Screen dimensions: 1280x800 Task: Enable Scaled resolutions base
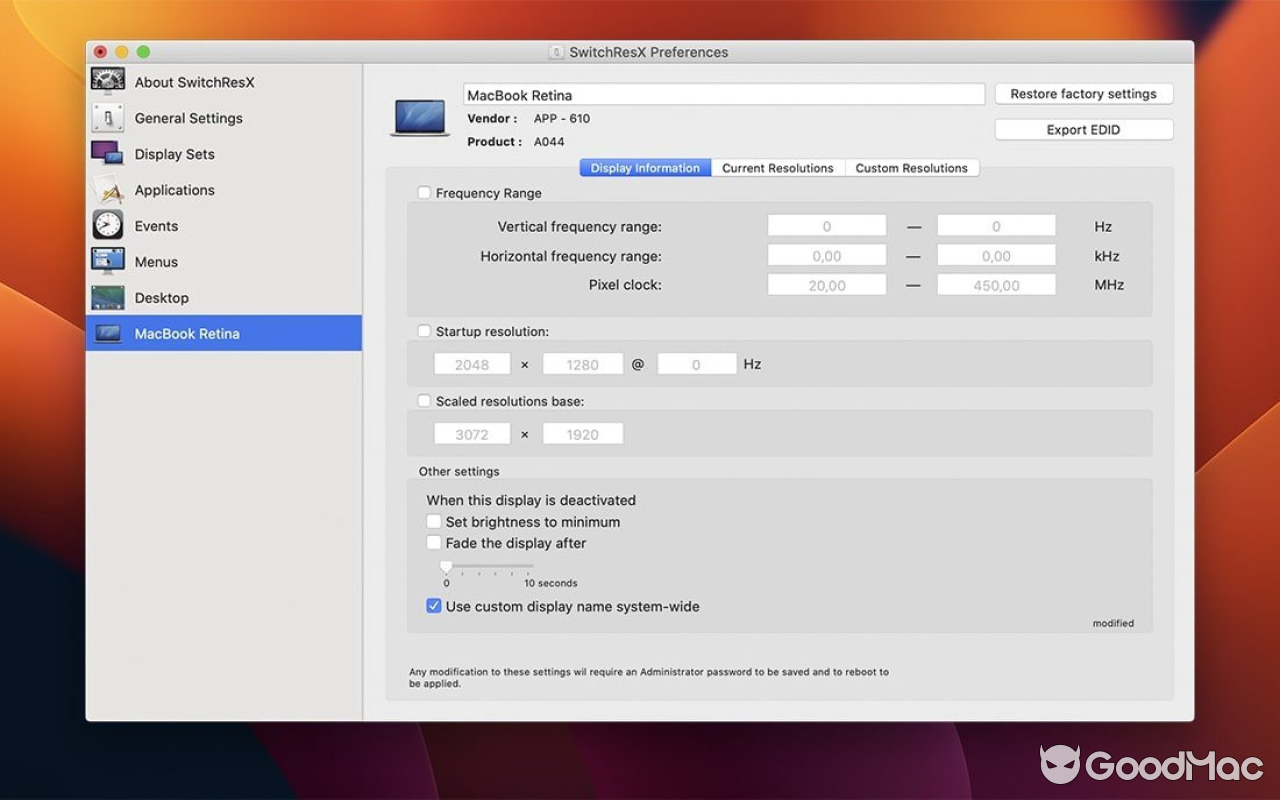point(424,400)
